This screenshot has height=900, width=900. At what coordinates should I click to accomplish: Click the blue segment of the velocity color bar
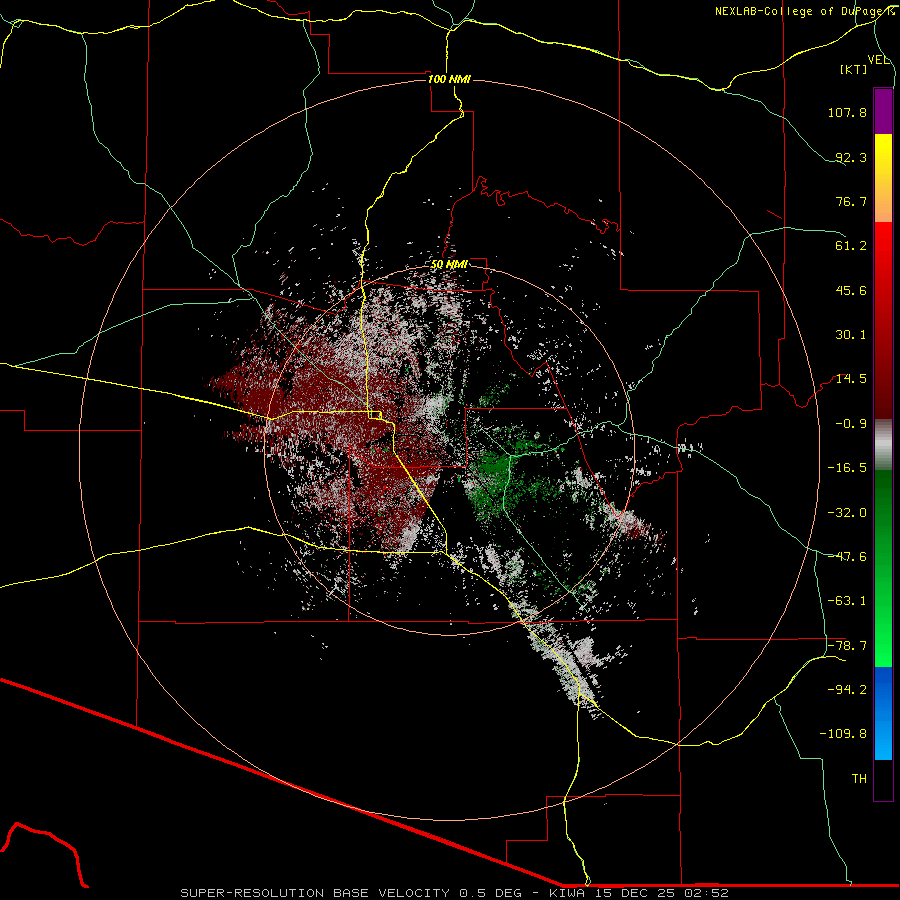pos(883,713)
